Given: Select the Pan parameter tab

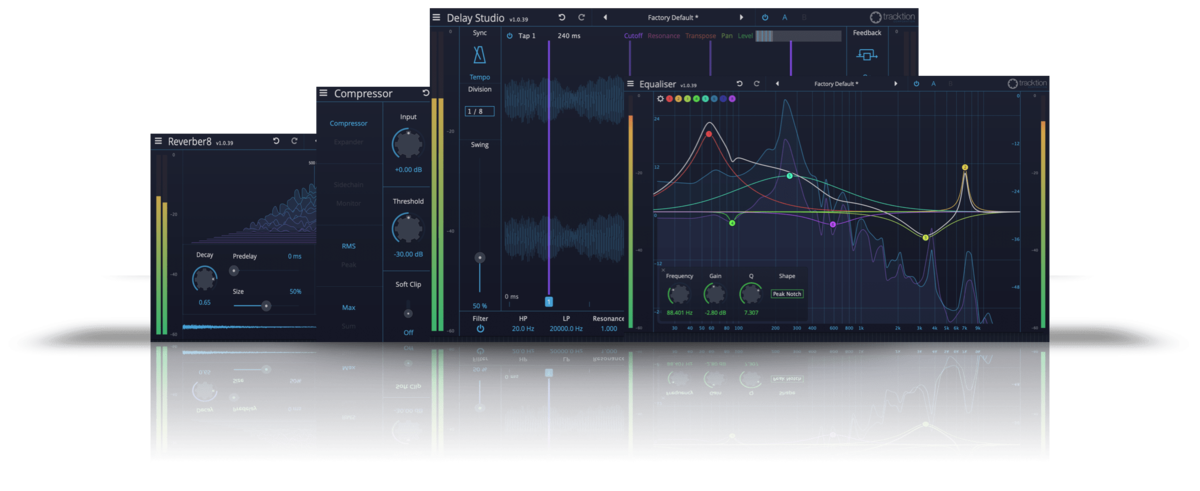Looking at the screenshot, I should 727,36.
